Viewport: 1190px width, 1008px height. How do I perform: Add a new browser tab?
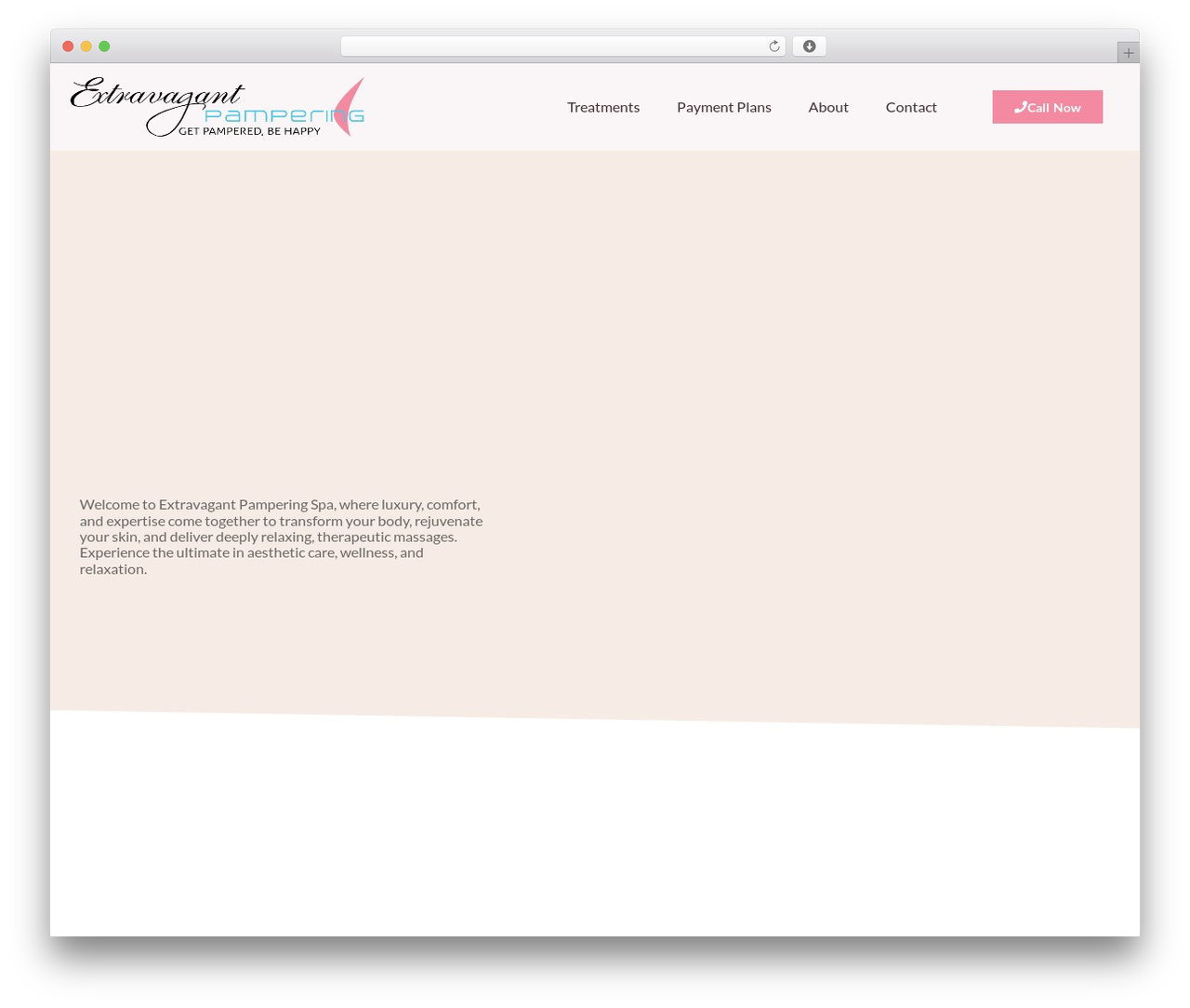tap(1128, 53)
